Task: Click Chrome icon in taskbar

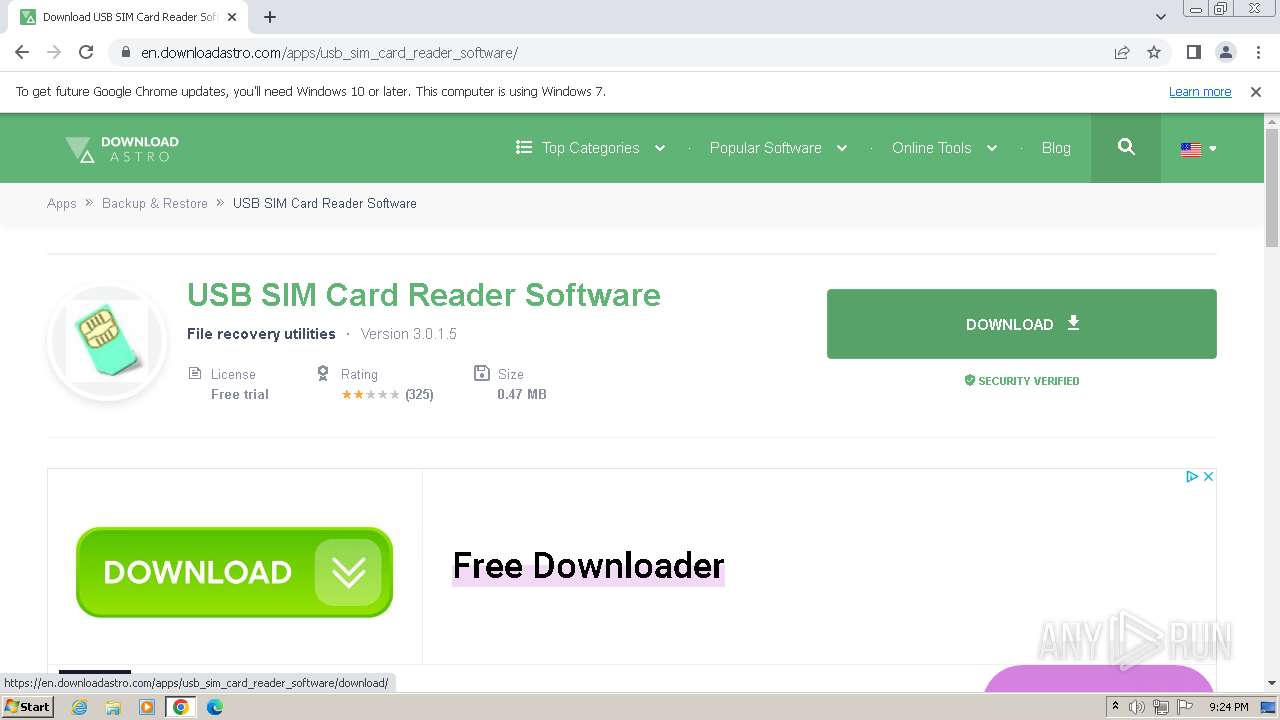Action: pos(181,707)
